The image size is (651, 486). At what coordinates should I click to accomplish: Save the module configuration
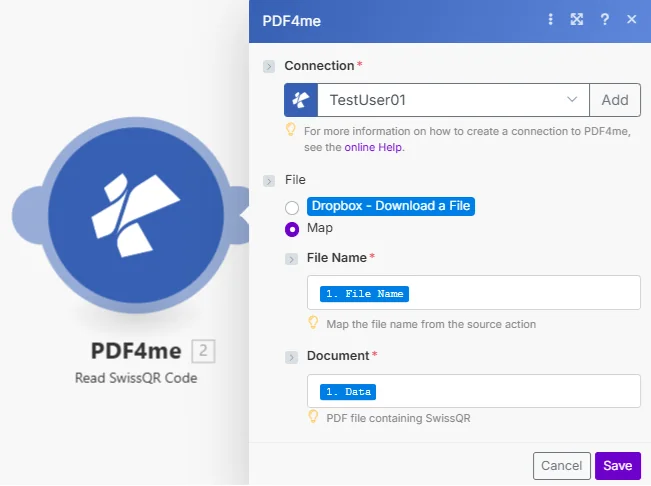point(618,466)
